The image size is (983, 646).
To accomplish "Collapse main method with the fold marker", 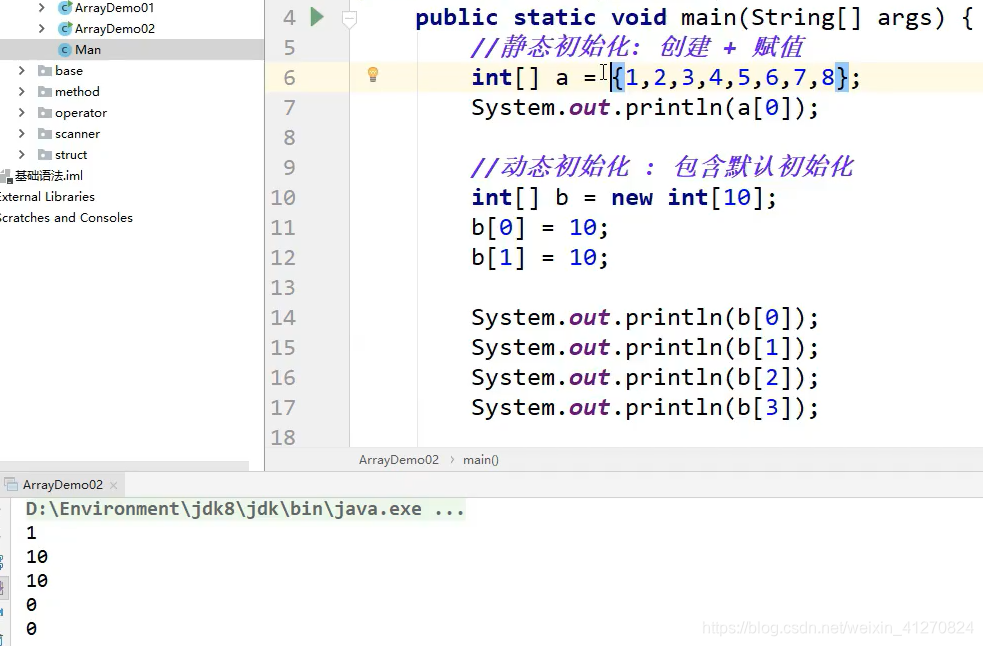I will (x=349, y=19).
